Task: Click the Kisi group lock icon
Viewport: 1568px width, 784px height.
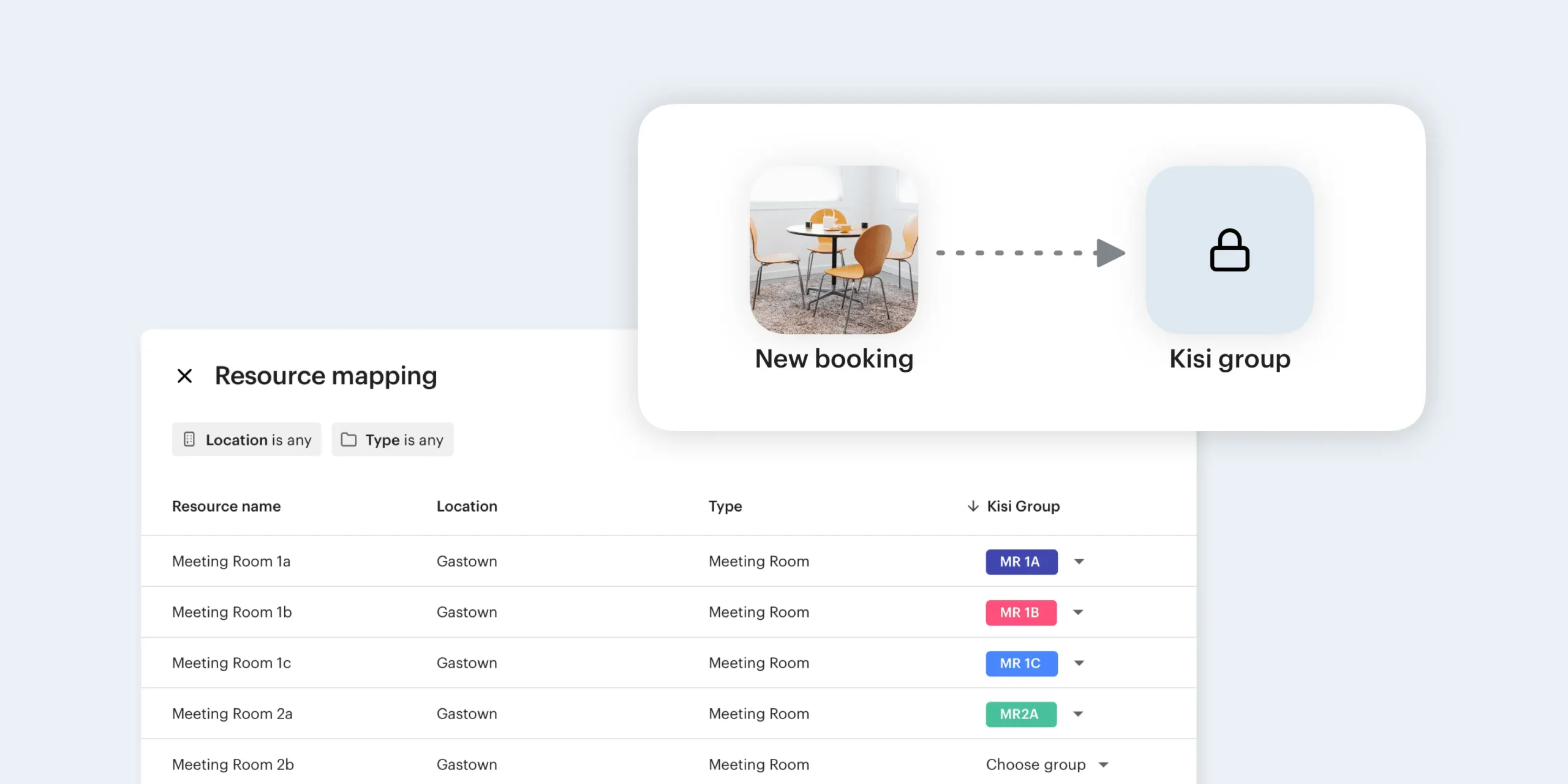Action: pos(1229,250)
